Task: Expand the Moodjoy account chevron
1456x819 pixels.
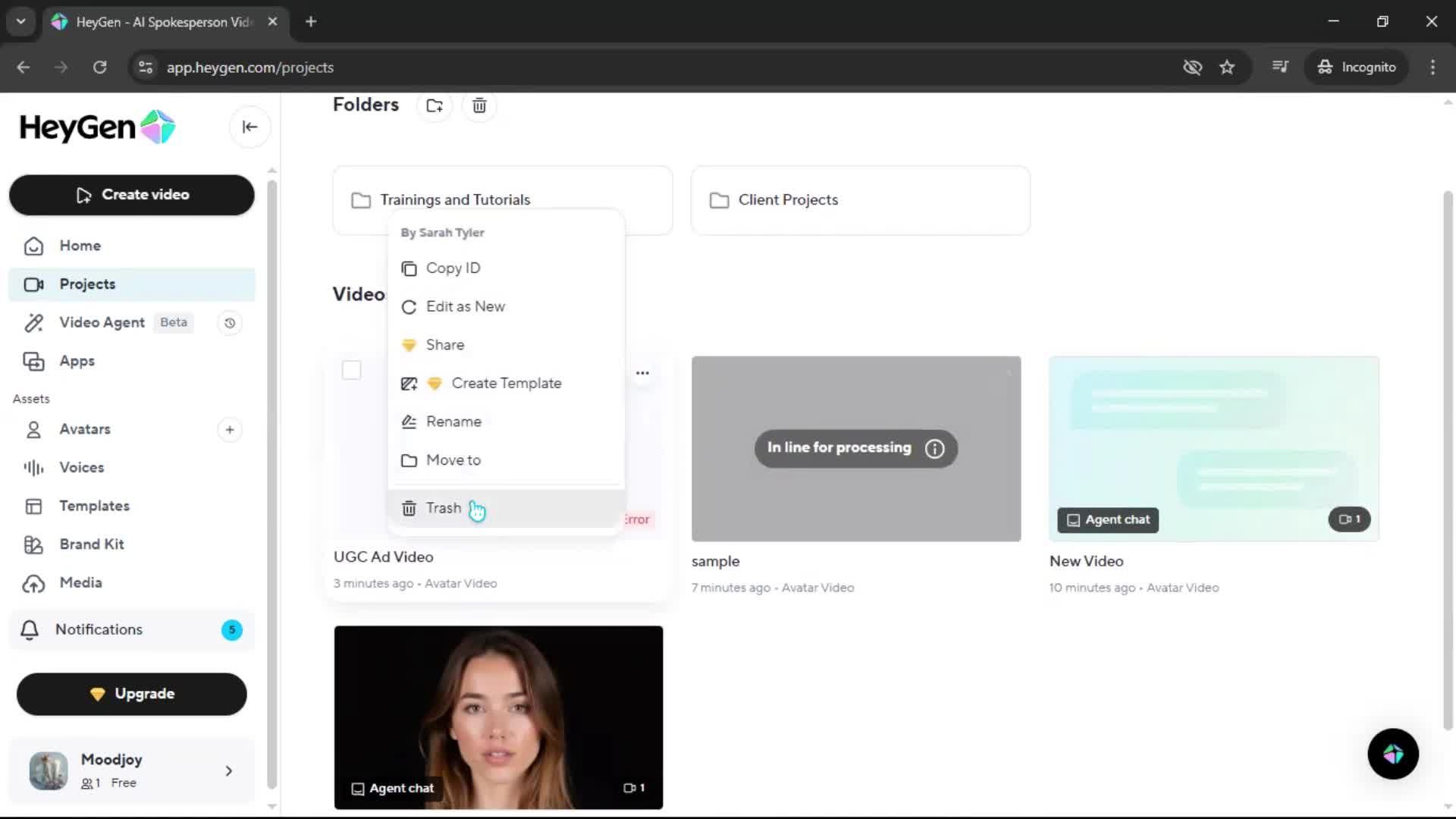Action: [229, 770]
